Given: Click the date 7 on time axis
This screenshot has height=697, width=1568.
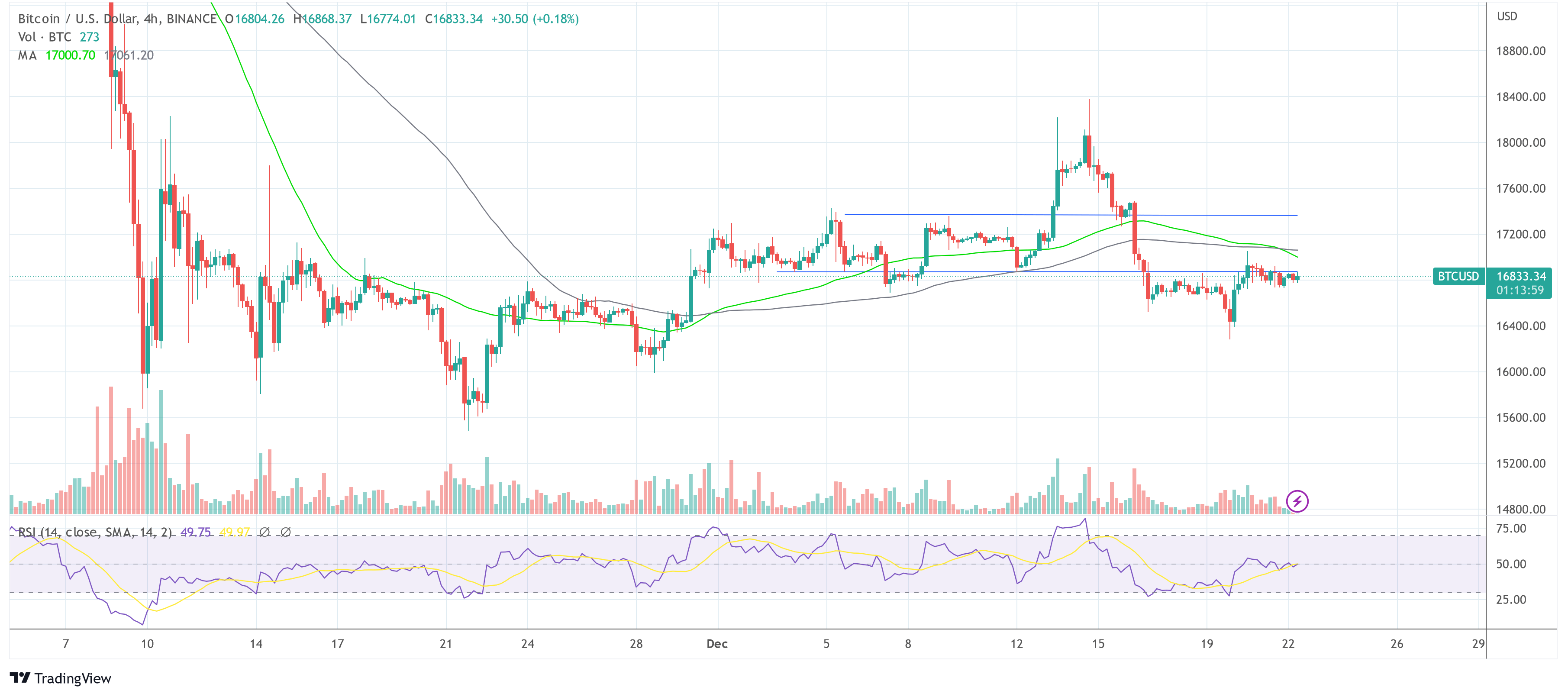Looking at the screenshot, I should pyautogui.click(x=66, y=644).
